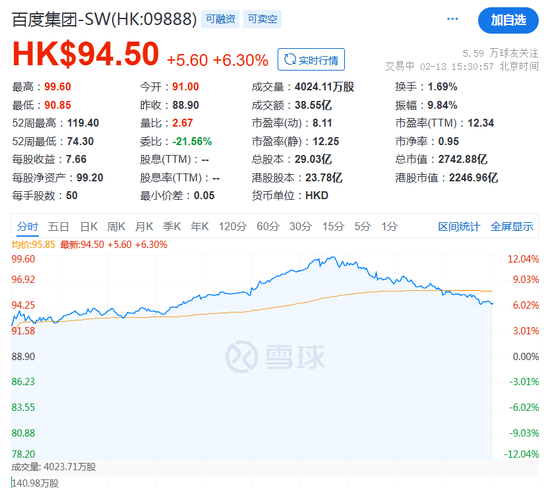Screen dimensions: 550x488
Task: Click the 股息(TTM) field
Action: (x=174, y=159)
